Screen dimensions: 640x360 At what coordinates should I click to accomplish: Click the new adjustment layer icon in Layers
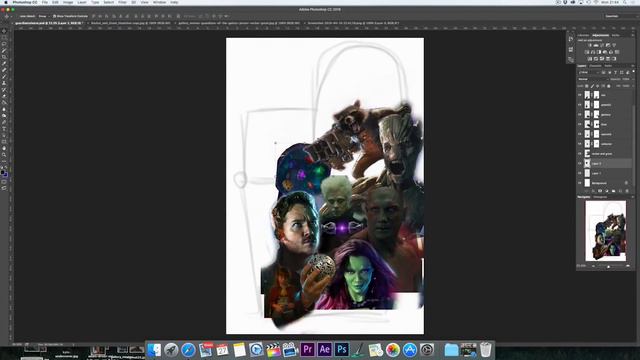[607, 191]
